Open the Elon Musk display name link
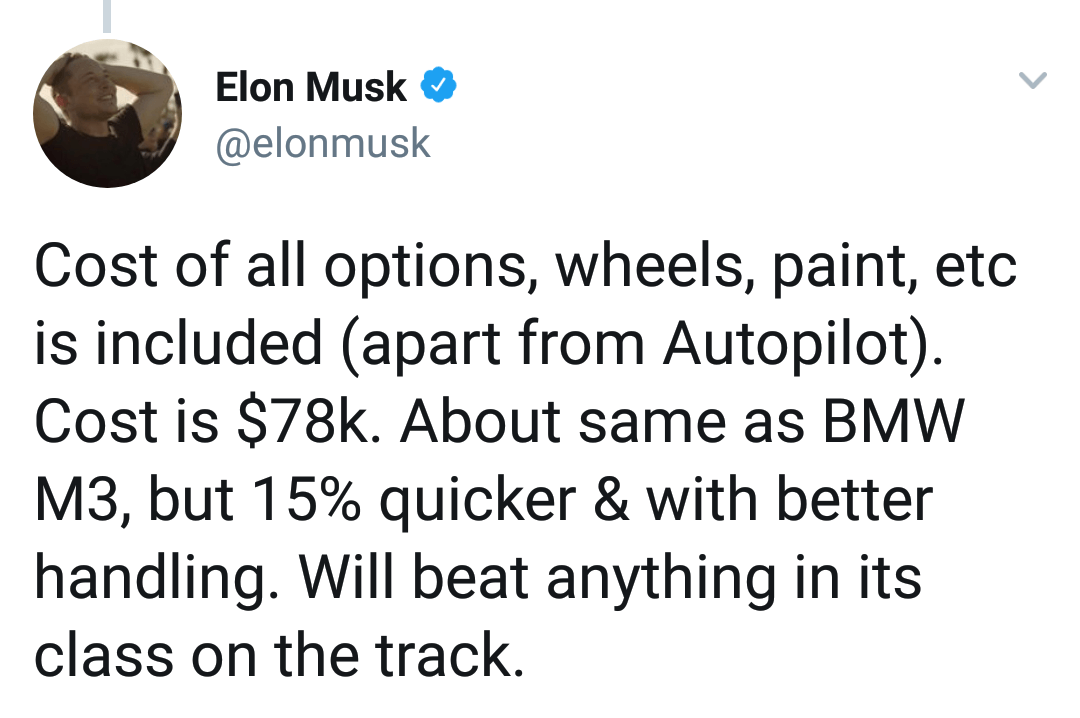The width and height of the screenshot is (1080, 718). [x=311, y=87]
